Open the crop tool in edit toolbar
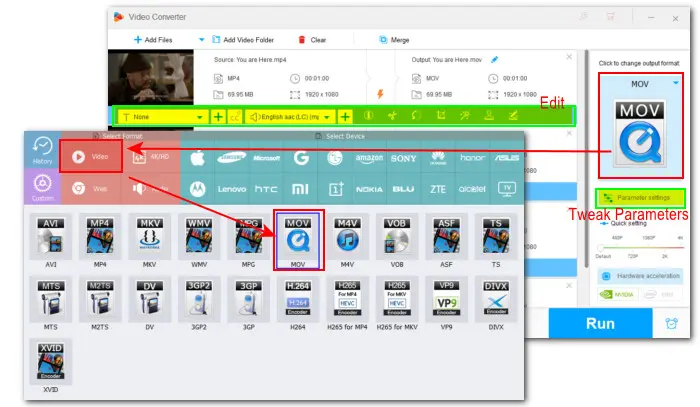This screenshot has width=700, height=407. tap(441, 116)
